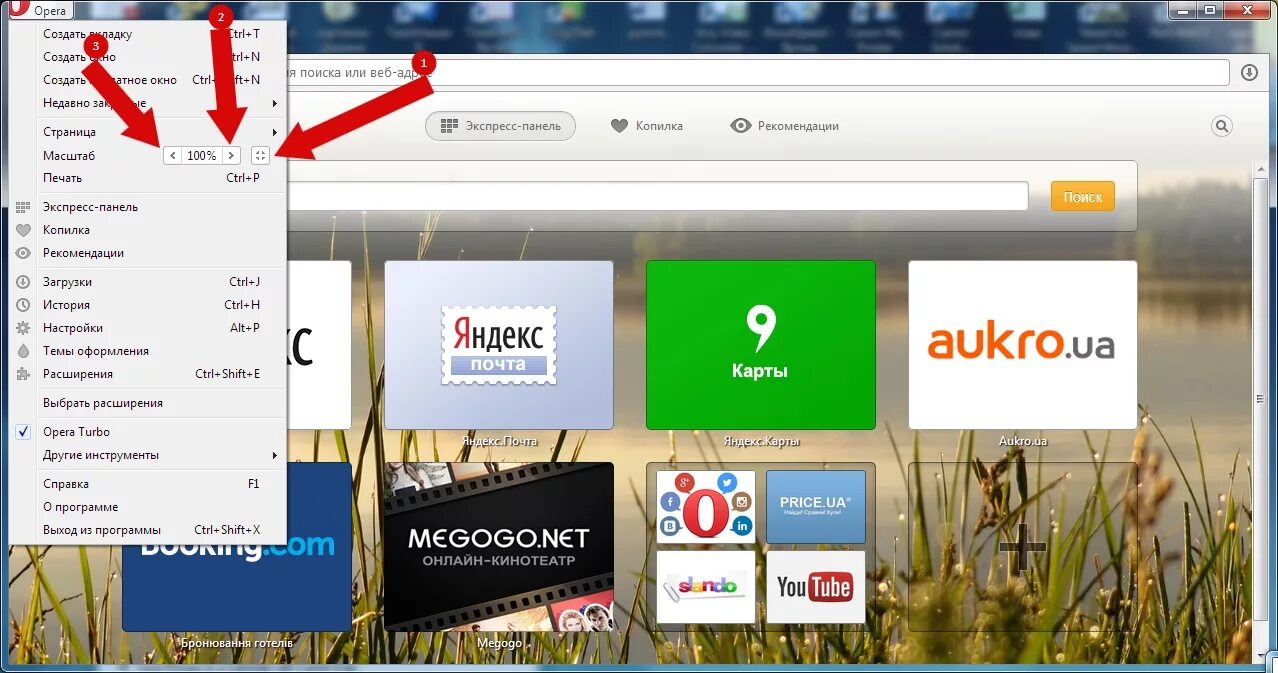The height and width of the screenshot is (673, 1278).
Task: Click the downloads arrow icon right of address bar
Action: point(1249,73)
